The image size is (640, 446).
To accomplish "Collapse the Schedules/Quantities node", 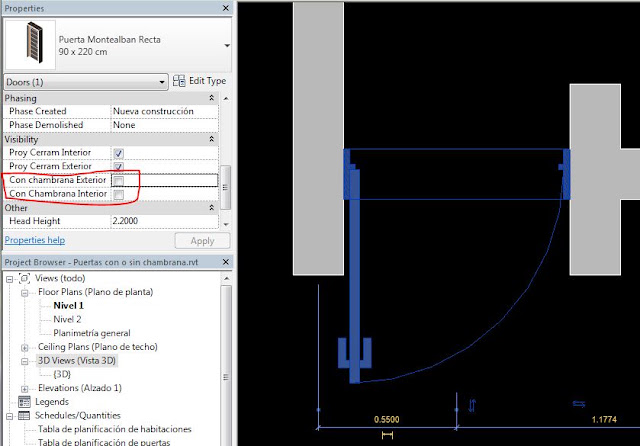I will click(x=9, y=417).
